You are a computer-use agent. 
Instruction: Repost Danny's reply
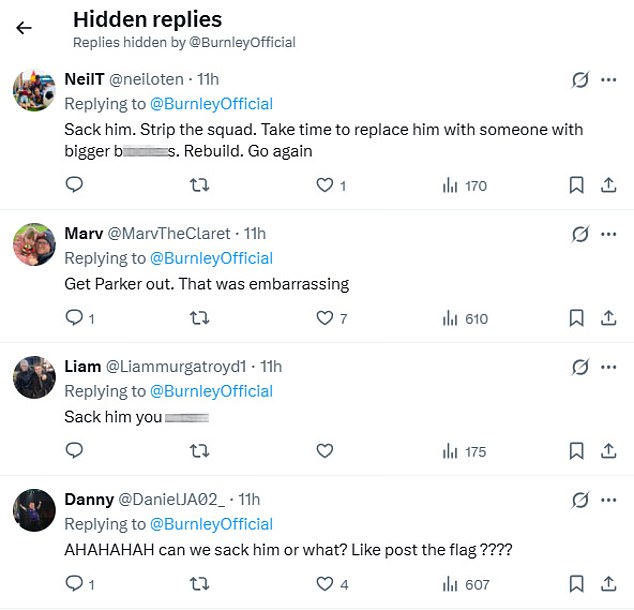(199, 584)
